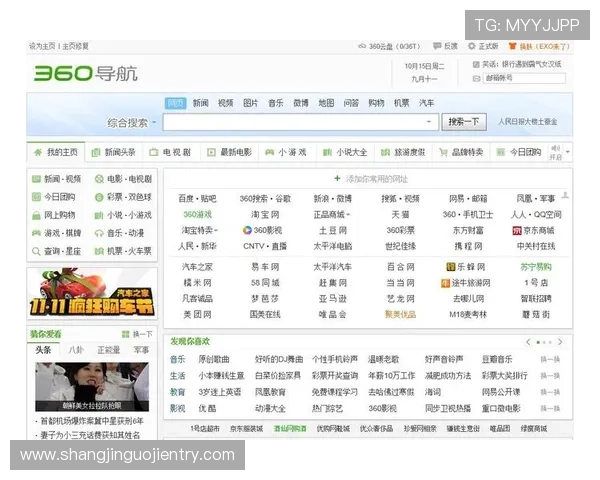Click the 主页修复 link

(x=75, y=46)
